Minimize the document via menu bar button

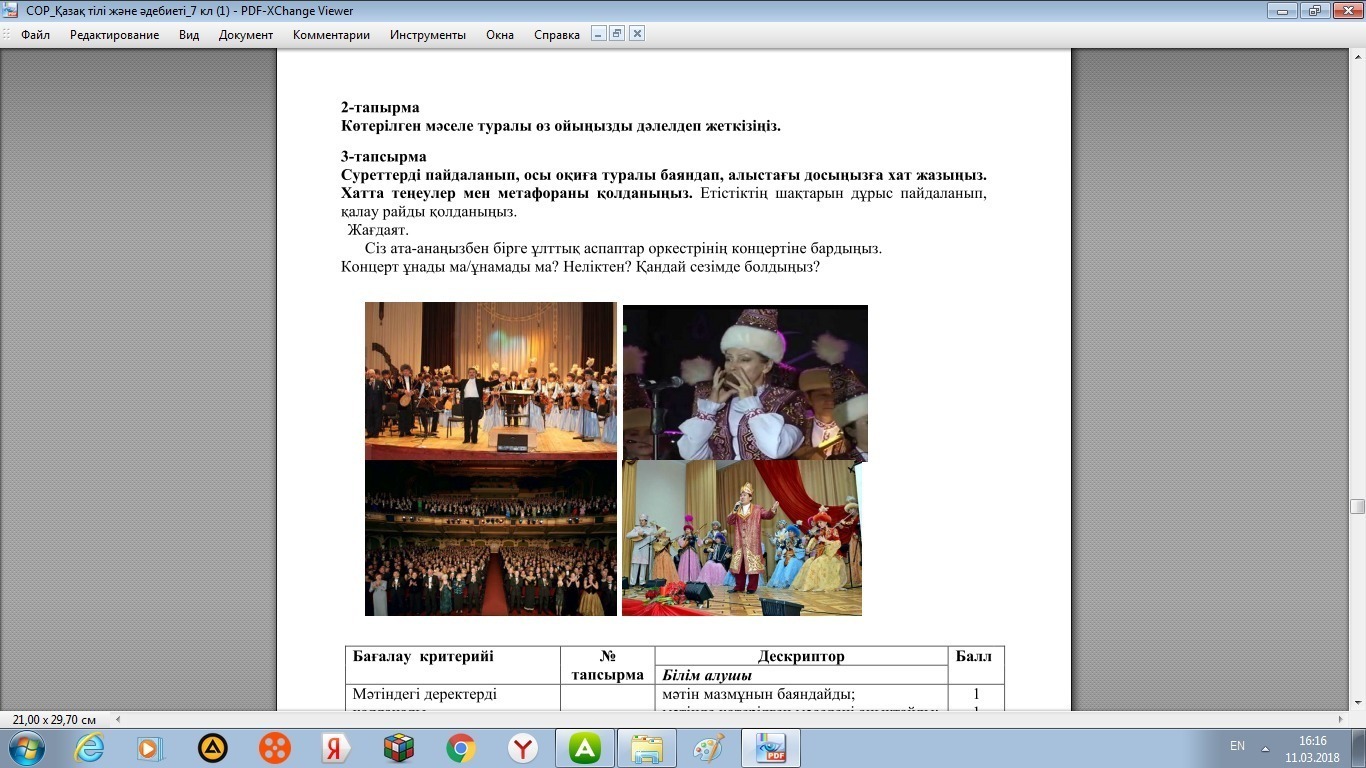(x=599, y=33)
